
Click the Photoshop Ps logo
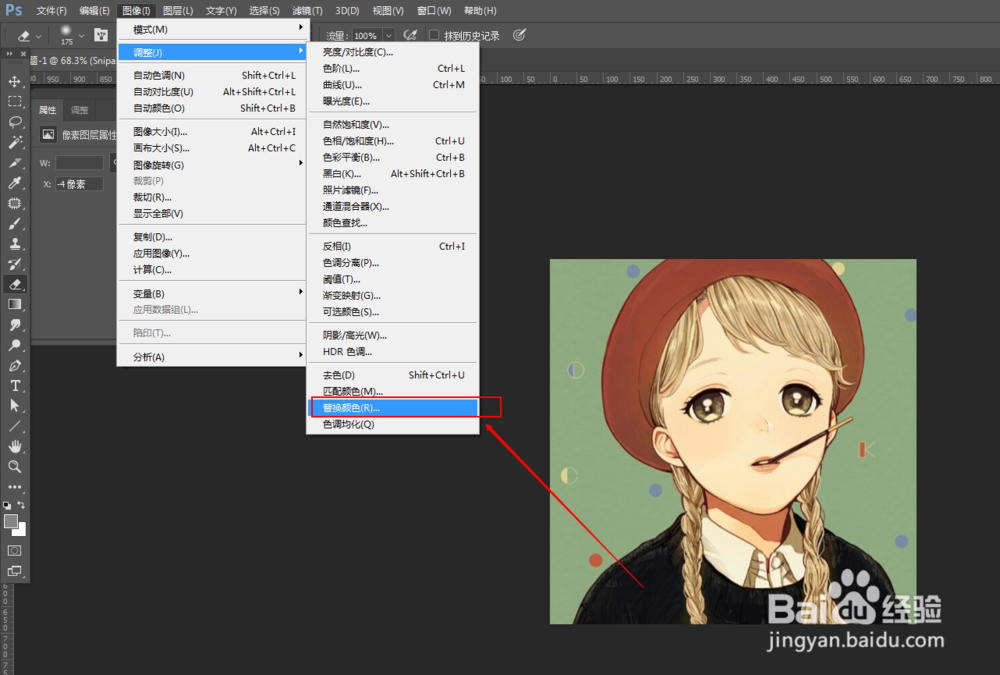[13, 10]
